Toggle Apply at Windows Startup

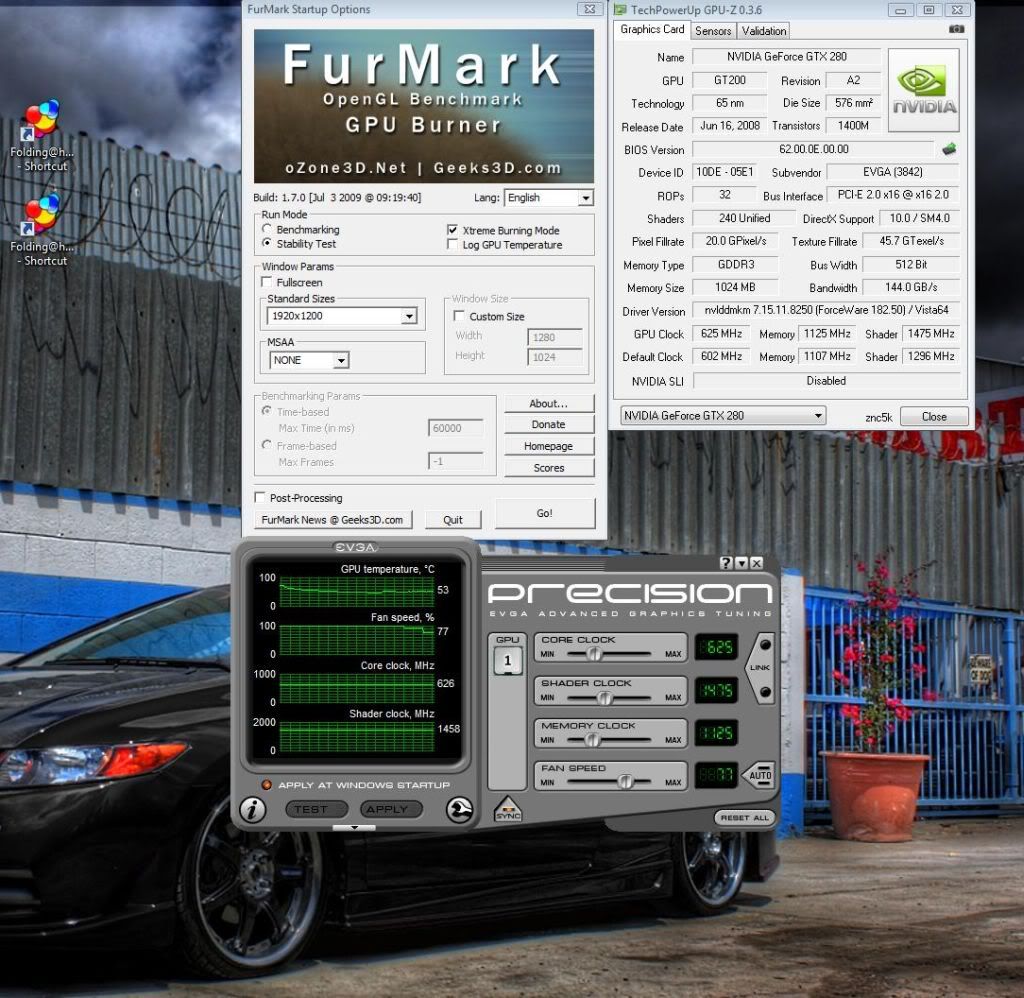(x=266, y=784)
